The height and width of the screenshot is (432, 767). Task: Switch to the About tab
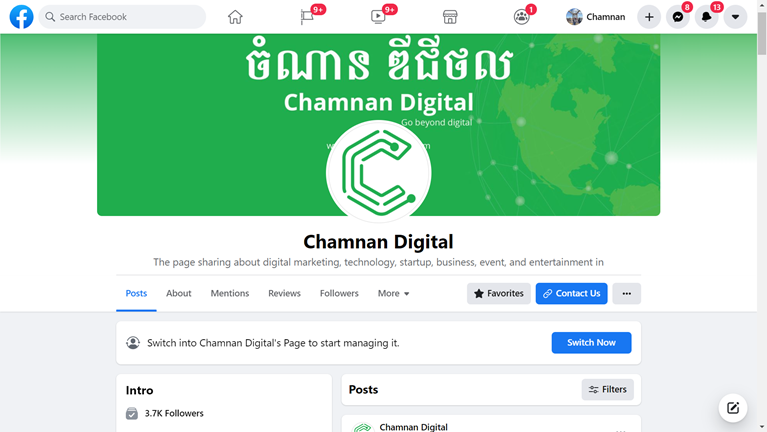(179, 293)
